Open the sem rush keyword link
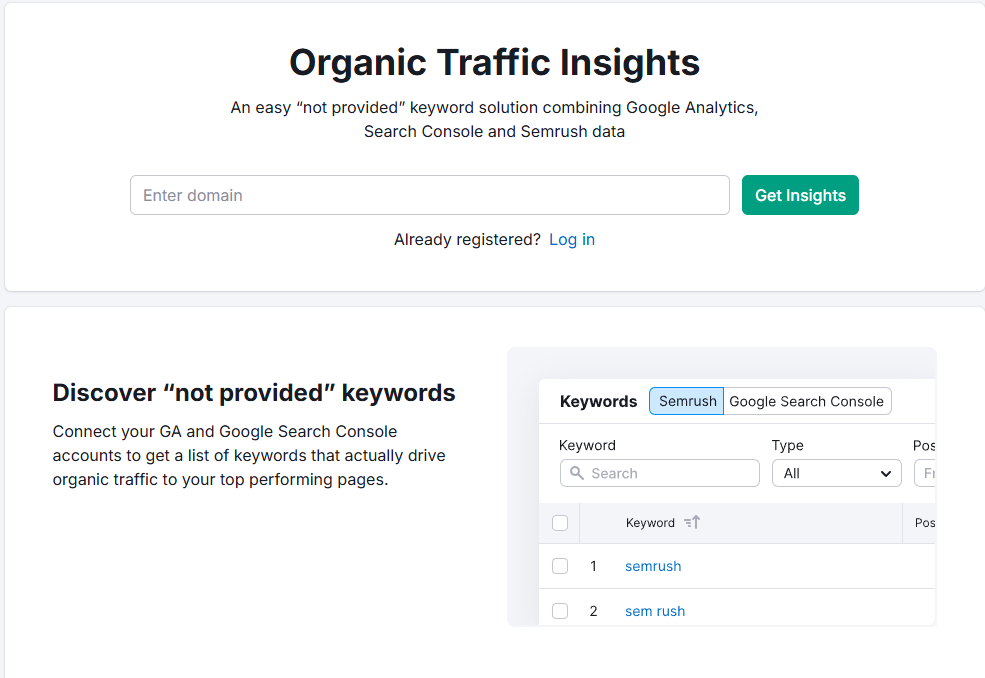The image size is (985, 678). tap(655, 611)
